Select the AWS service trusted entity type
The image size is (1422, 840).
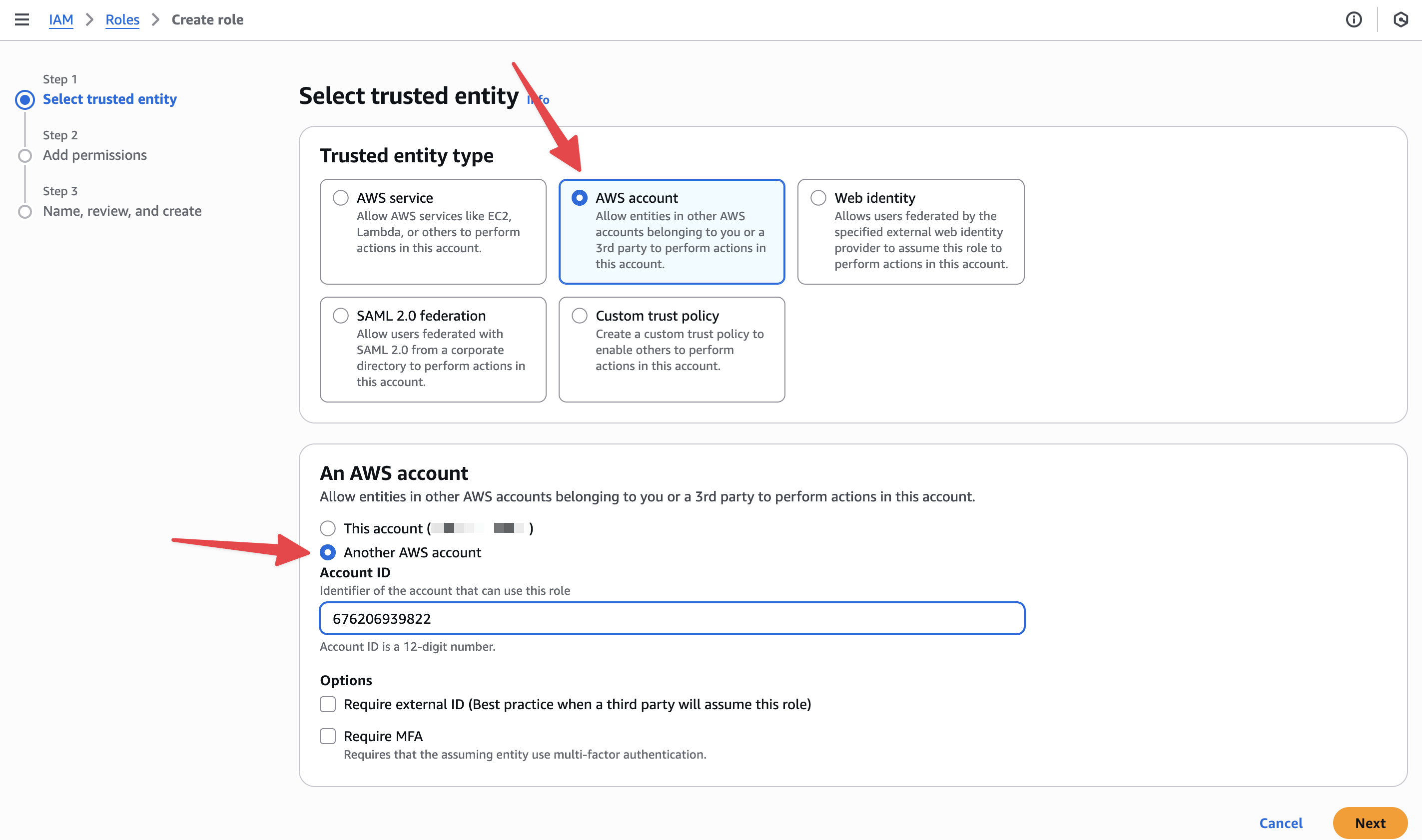tap(340, 198)
